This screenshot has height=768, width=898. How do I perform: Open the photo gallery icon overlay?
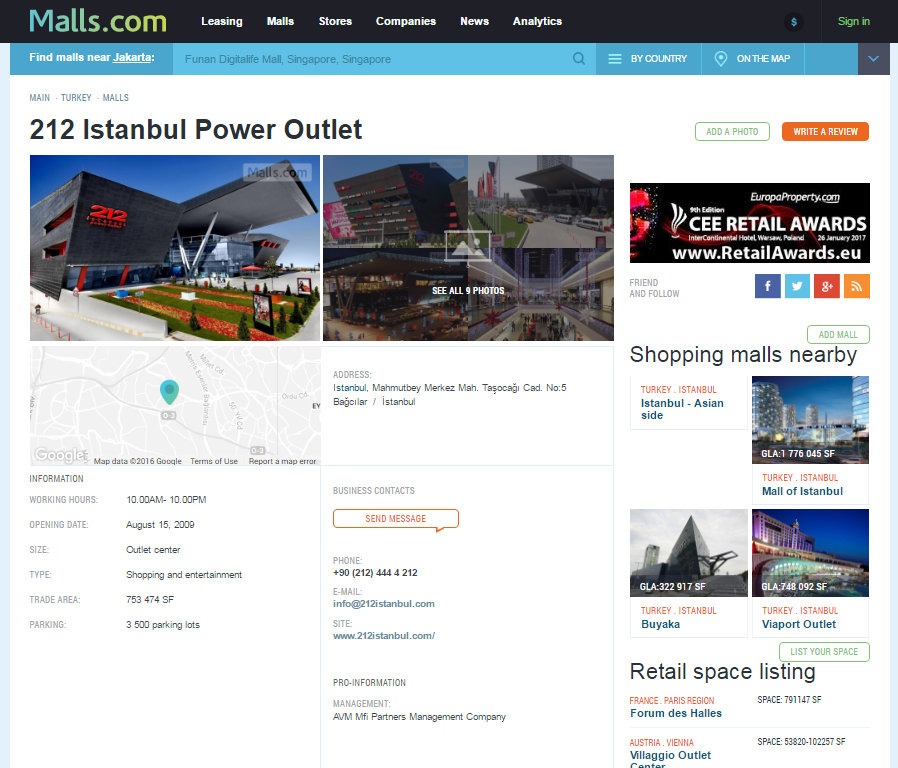[x=468, y=246]
